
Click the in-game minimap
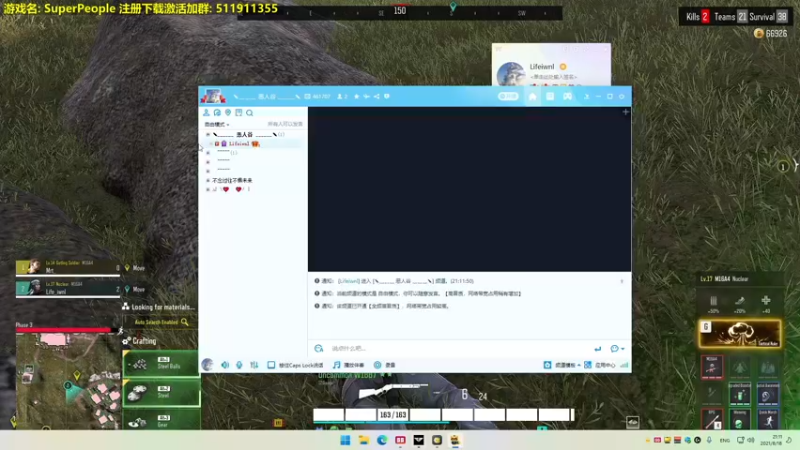coord(68,381)
